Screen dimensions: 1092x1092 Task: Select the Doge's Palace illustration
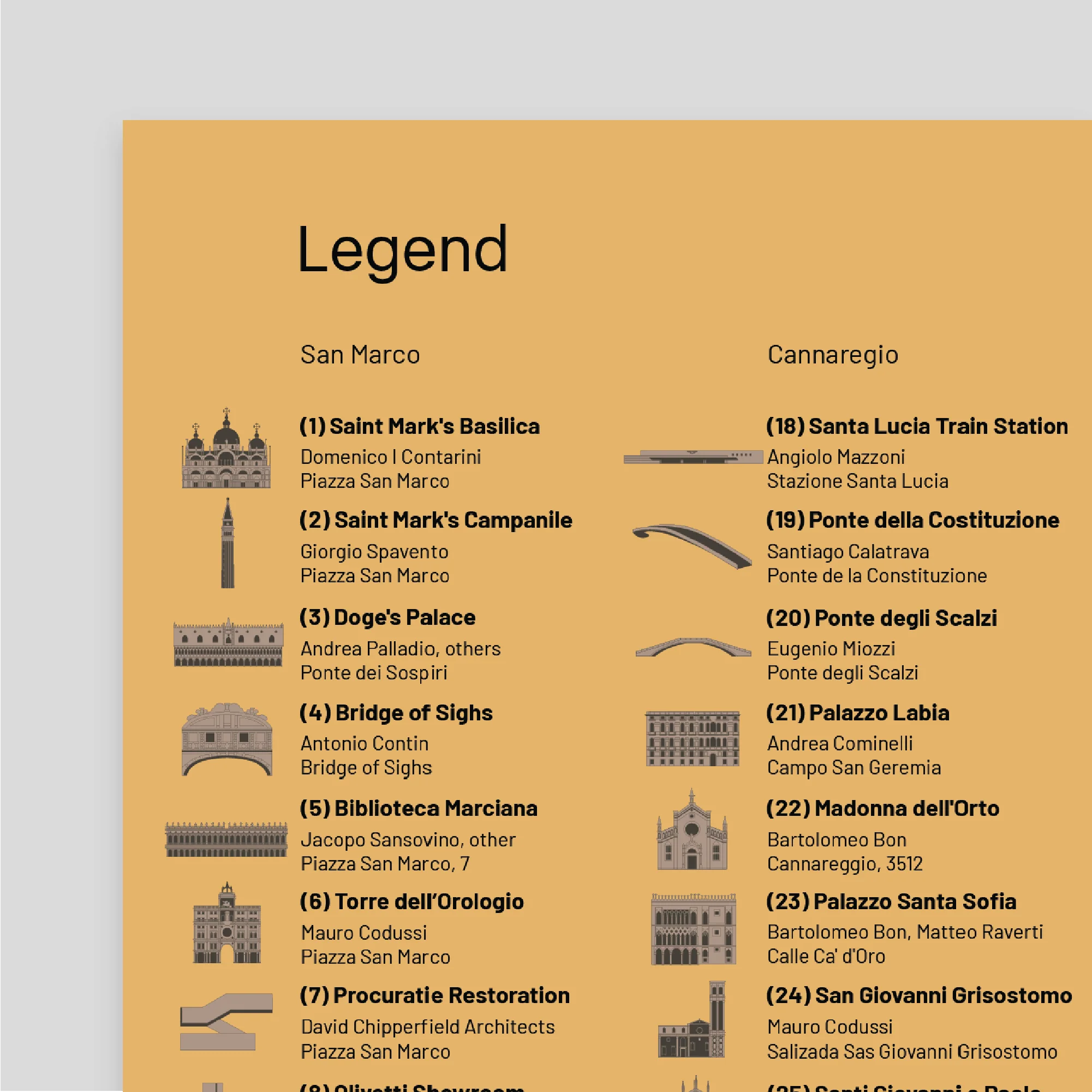(228, 643)
